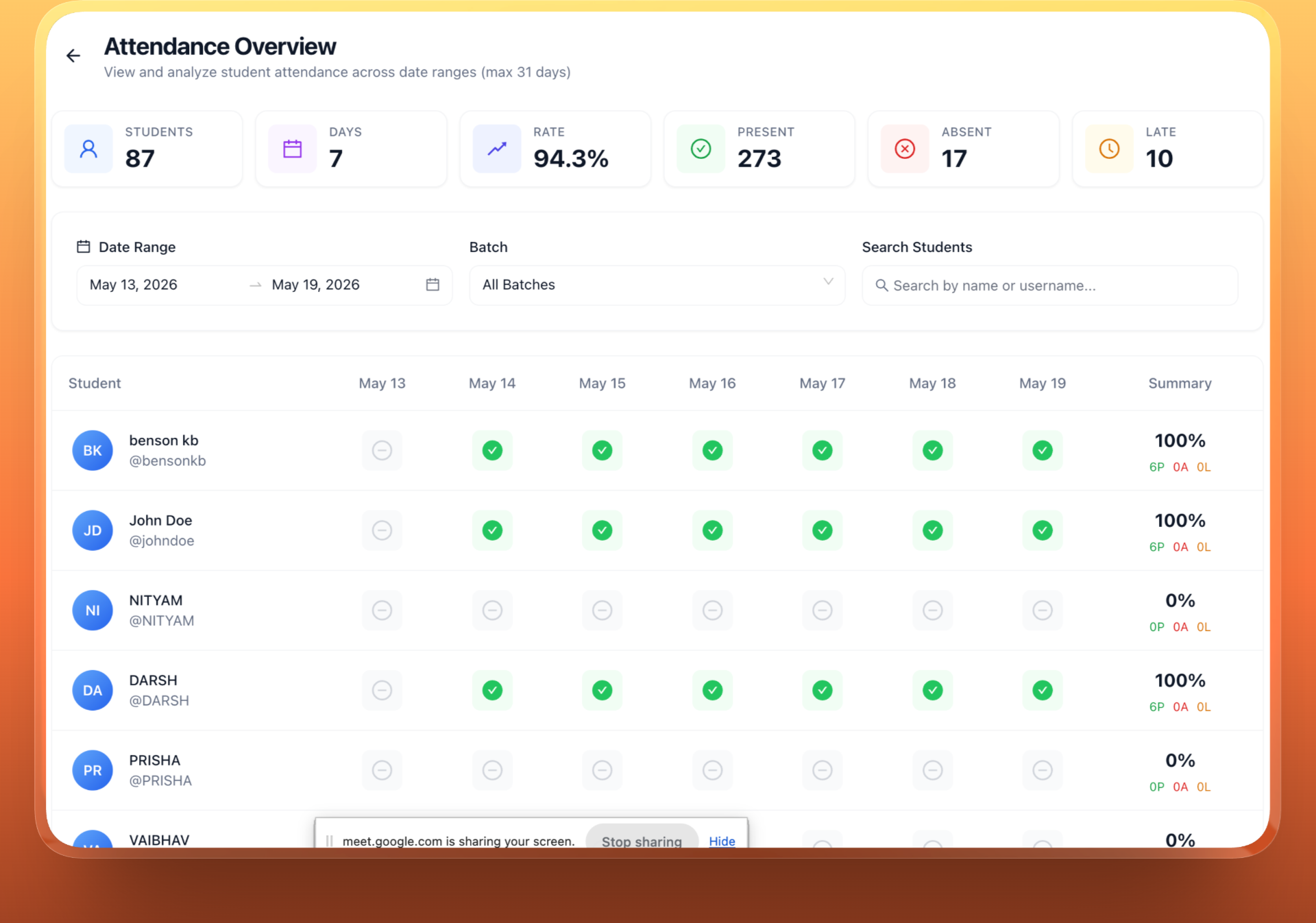Click the @johndoe username

162,541
